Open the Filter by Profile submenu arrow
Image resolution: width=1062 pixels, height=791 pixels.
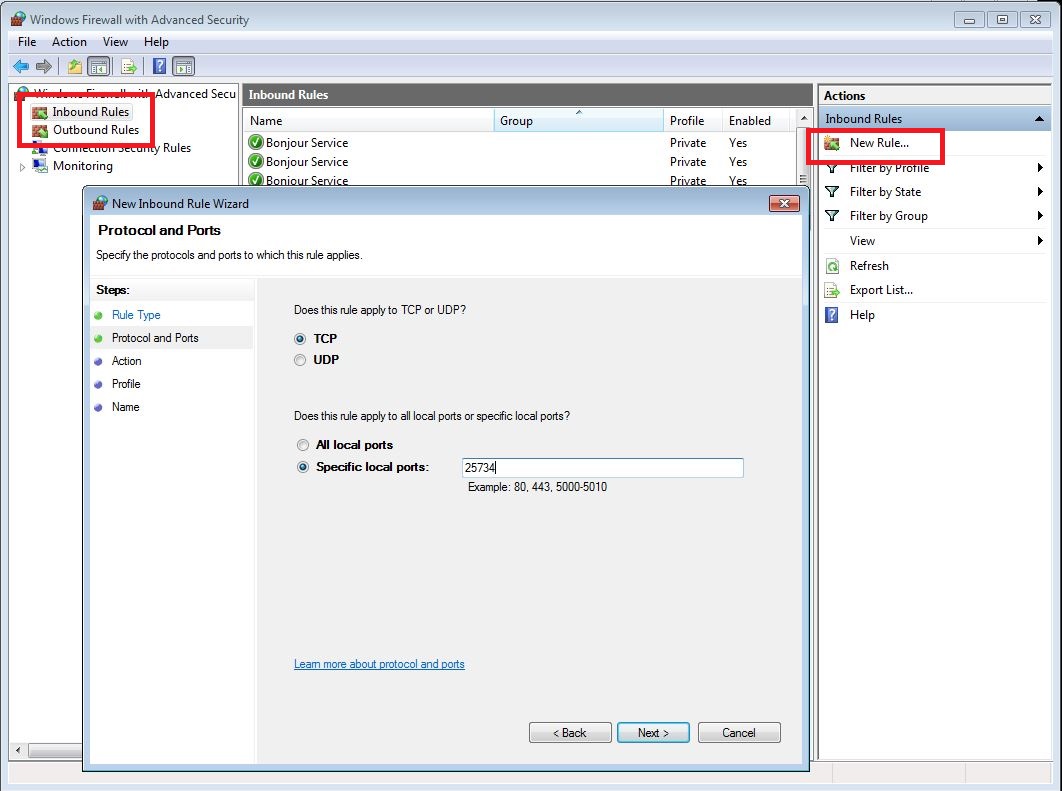pos(1041,168)
